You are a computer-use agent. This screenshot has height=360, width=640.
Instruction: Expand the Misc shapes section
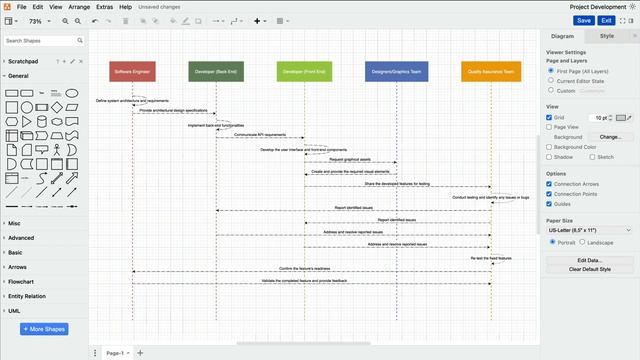tap(14, 223)
